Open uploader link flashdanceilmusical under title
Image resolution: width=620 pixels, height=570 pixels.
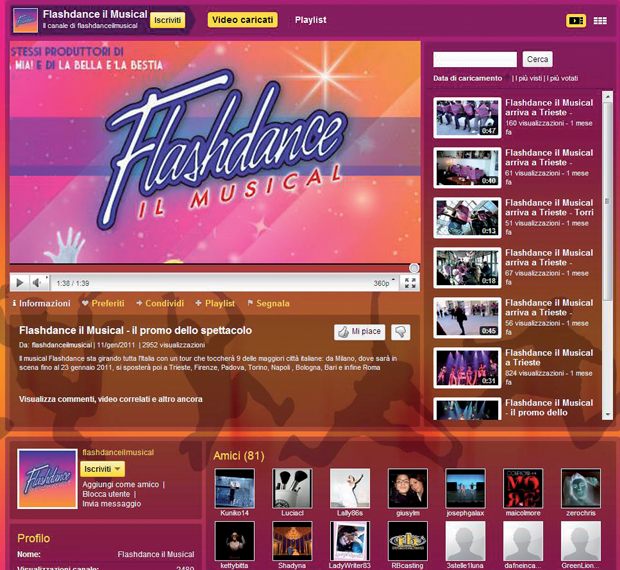coord(61,345)
